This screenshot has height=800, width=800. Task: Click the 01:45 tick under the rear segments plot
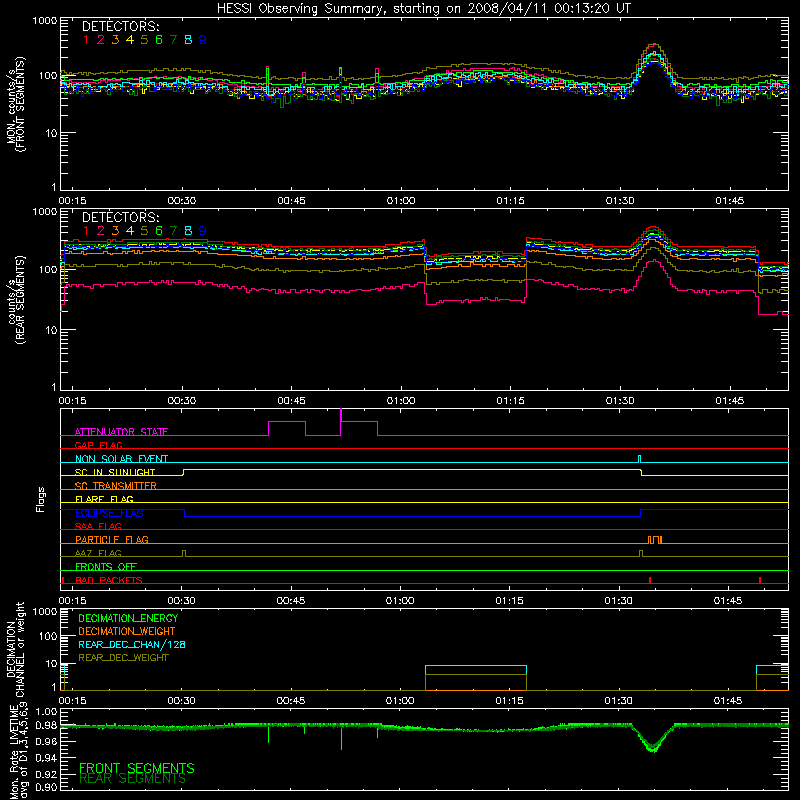(730, 401)
